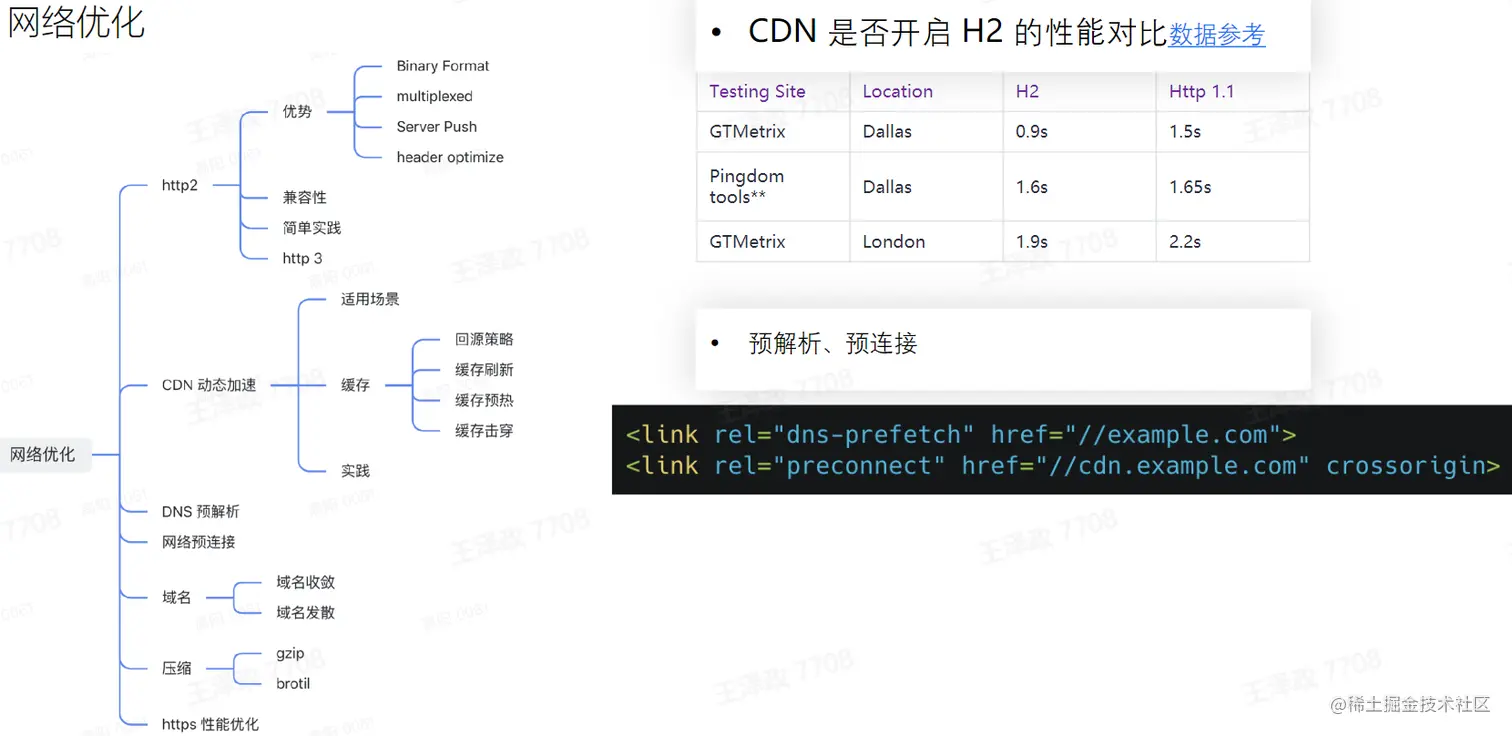1512x736 pixels.
Task: Select the https 性能优化 node
Action: pos(210,724)
